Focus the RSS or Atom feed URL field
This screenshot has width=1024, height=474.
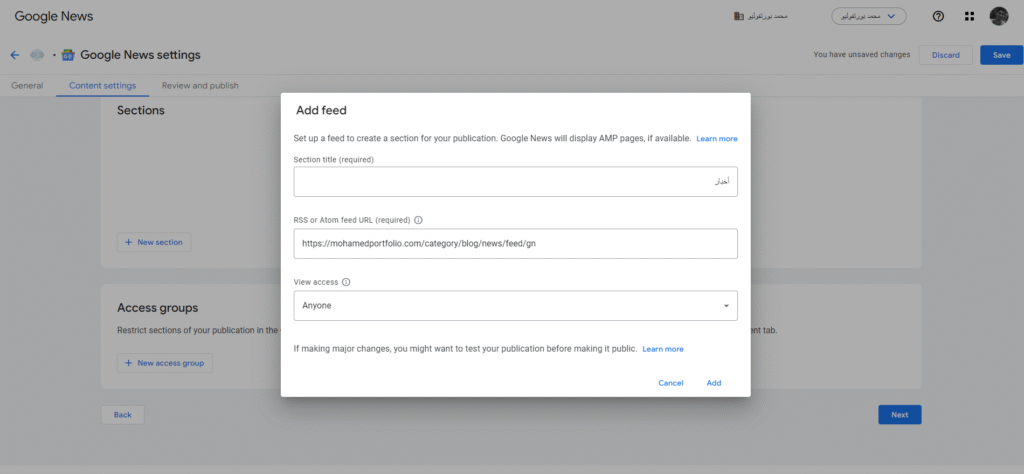pyautogui.click(x=515, y=244)
